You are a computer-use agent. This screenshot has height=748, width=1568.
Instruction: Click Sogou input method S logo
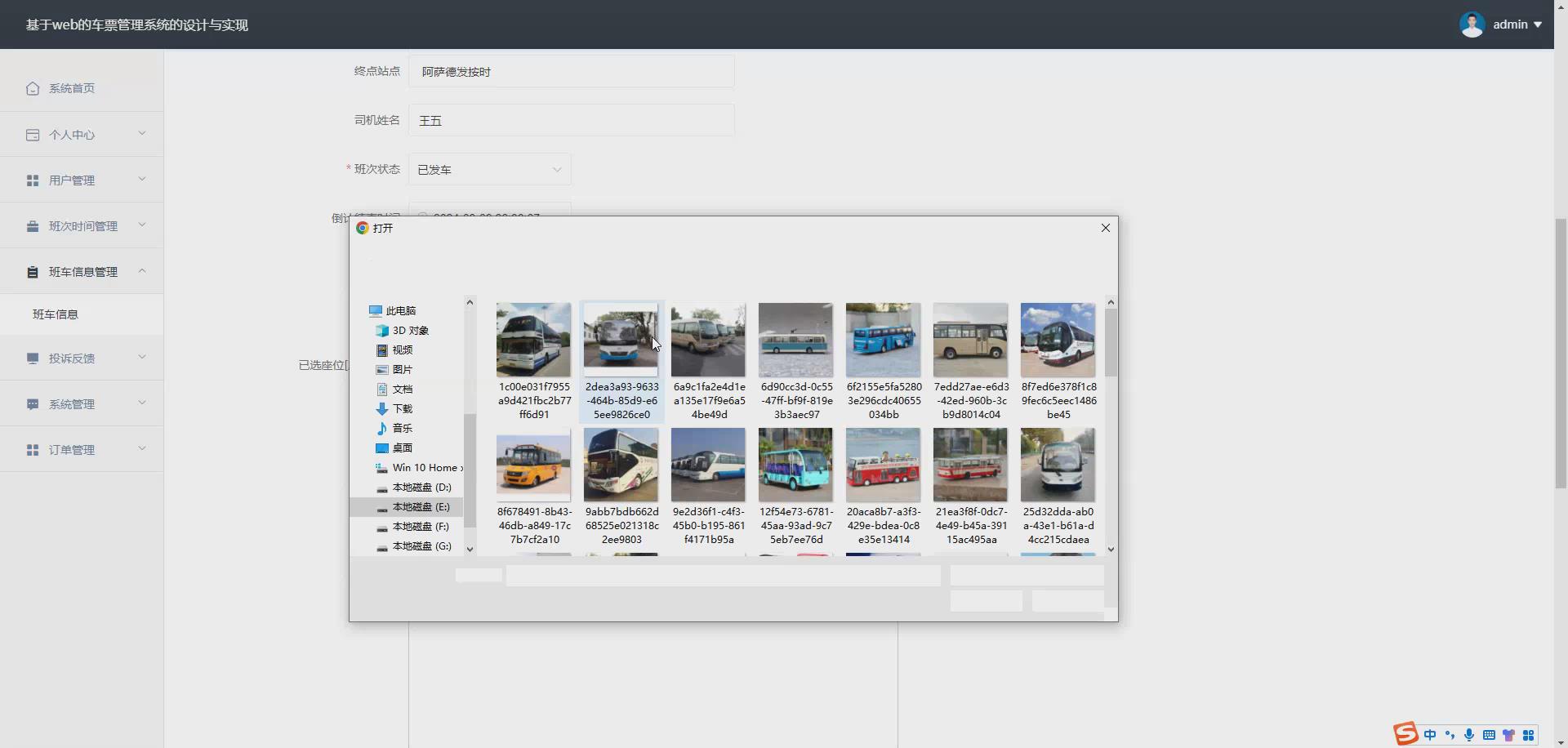click(1405, 733)
